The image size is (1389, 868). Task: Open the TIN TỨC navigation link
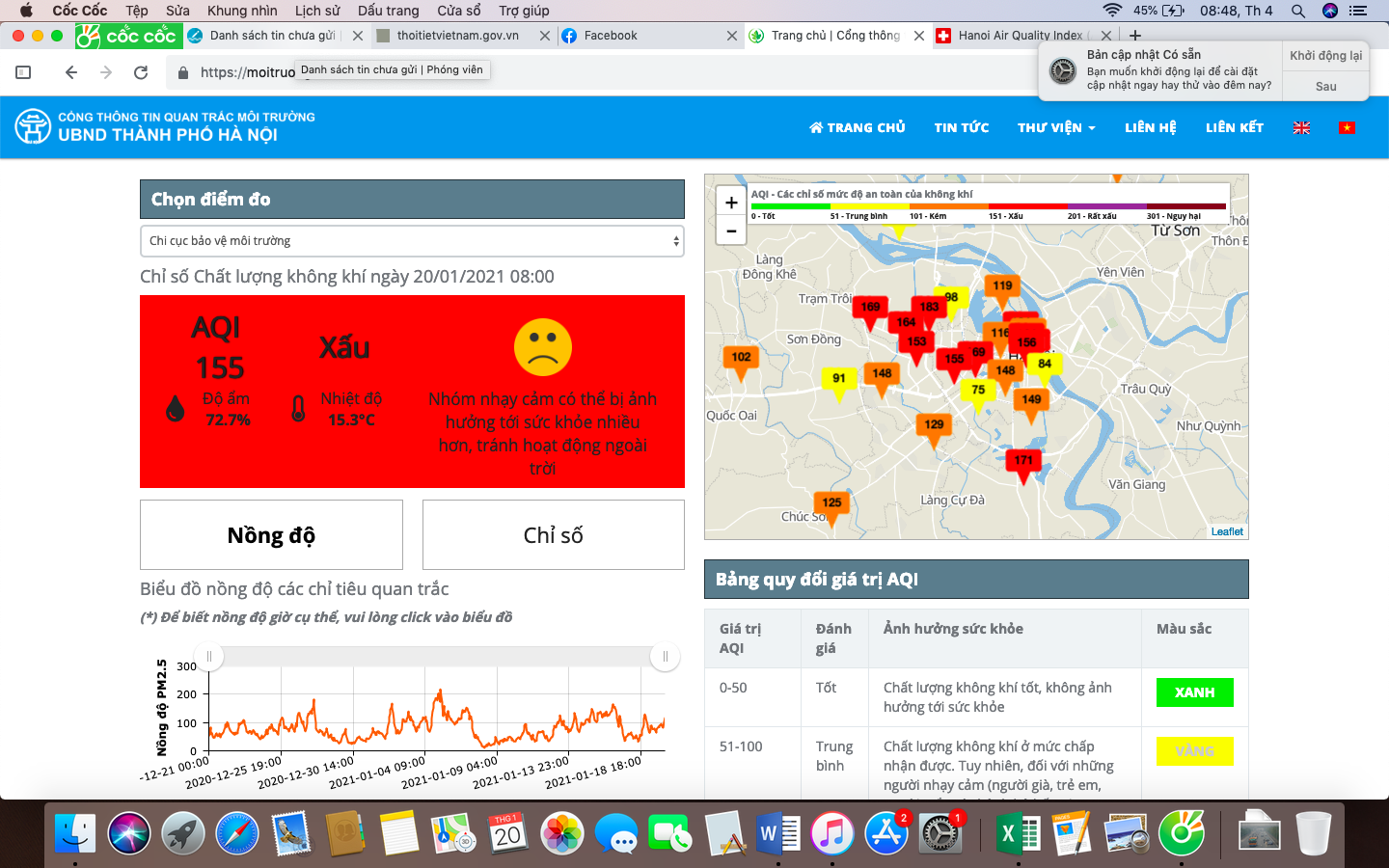tap(961, 127)
